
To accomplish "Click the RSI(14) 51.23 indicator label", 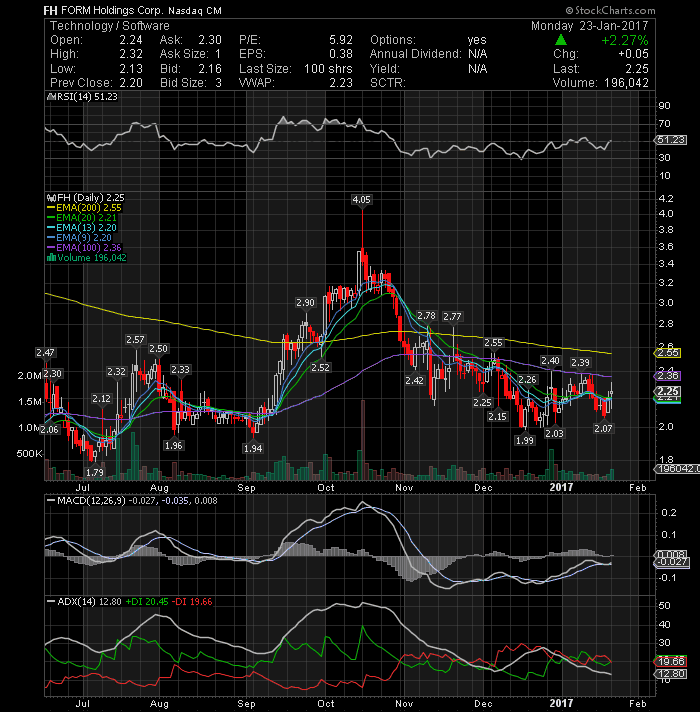I will 87,97.
